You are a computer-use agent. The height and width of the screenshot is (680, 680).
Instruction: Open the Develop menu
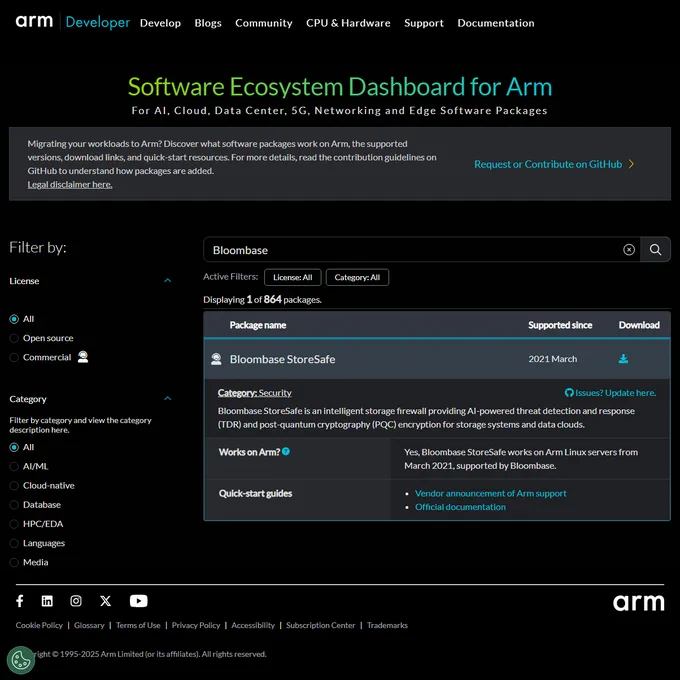[160, 23]
